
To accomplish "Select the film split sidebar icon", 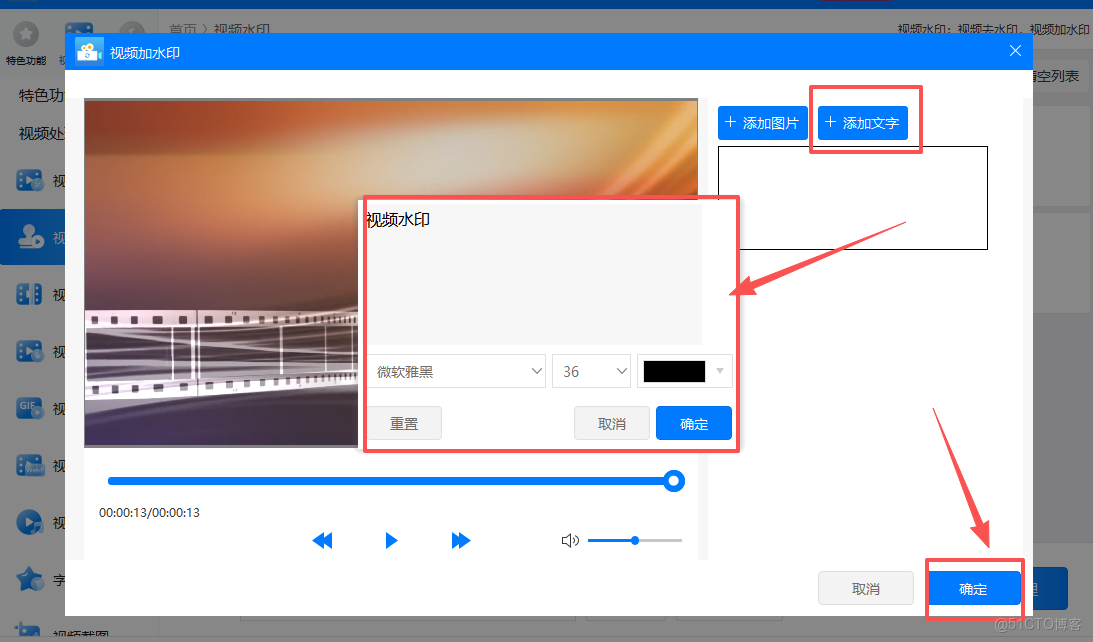I will tap(29, 294).
